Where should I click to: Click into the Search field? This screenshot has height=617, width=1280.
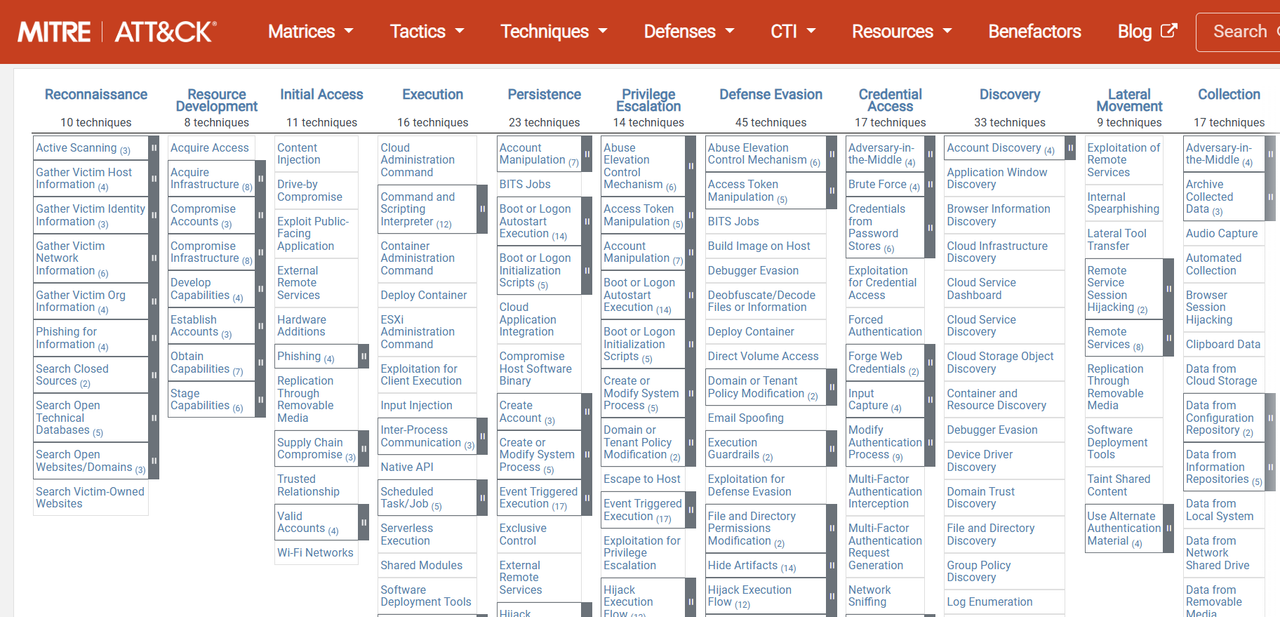tap(1238, 31)
